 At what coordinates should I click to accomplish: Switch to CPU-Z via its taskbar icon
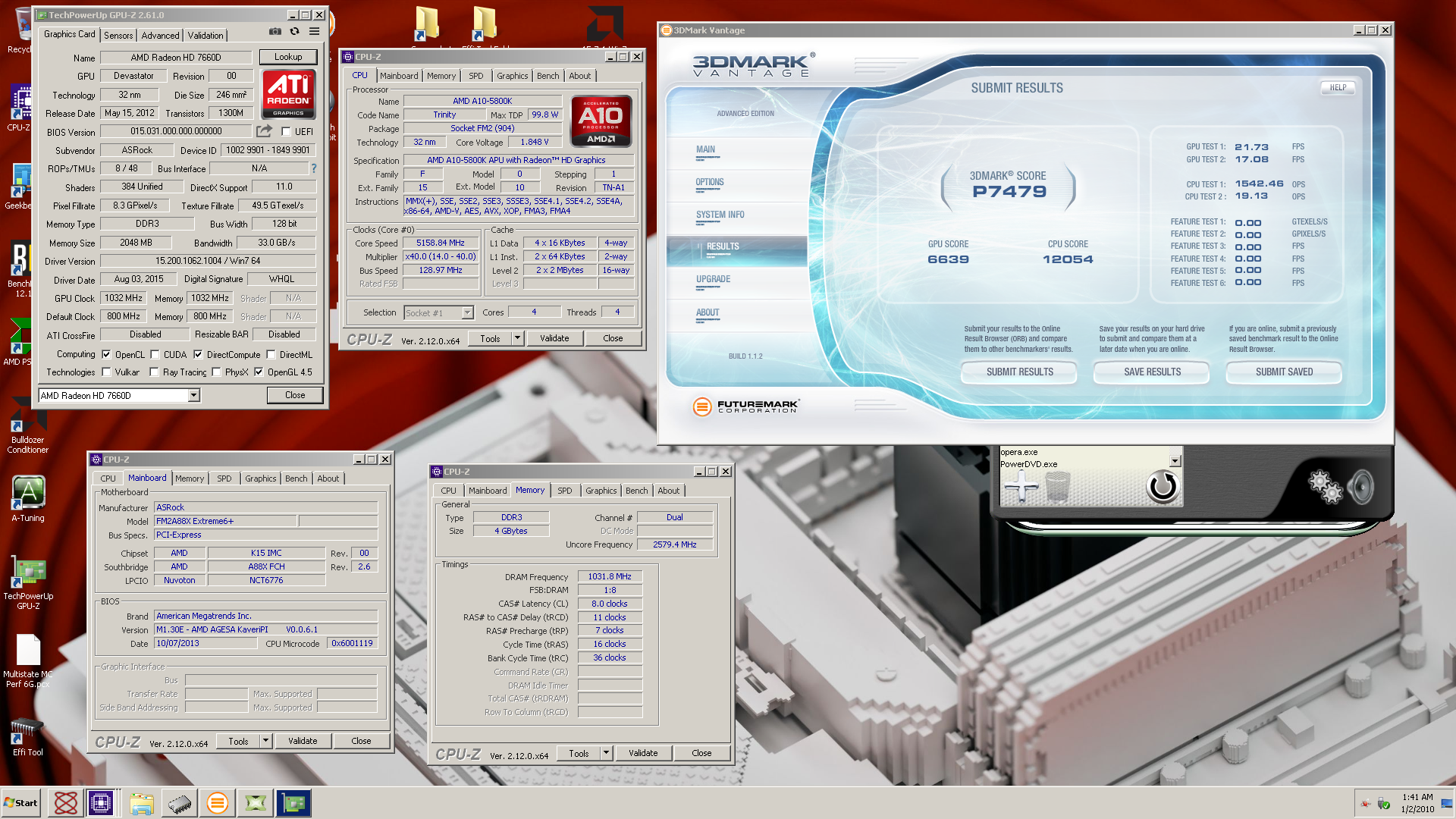(101, 802)
